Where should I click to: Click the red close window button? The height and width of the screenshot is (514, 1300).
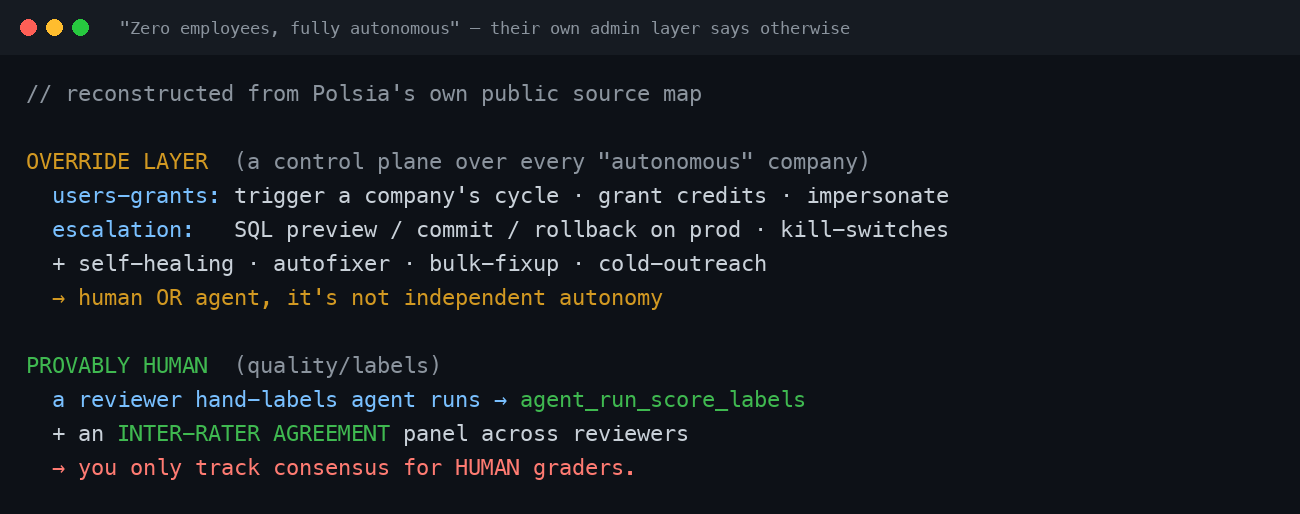coord(28,28)
